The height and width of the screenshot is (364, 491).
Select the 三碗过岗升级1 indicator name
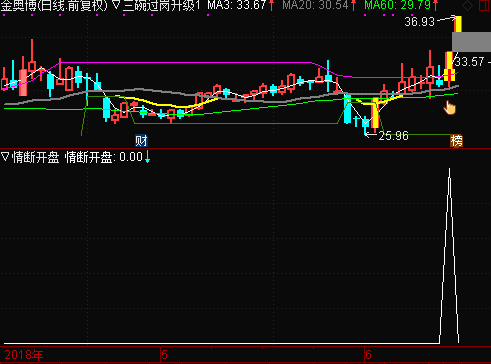point(161,5)
